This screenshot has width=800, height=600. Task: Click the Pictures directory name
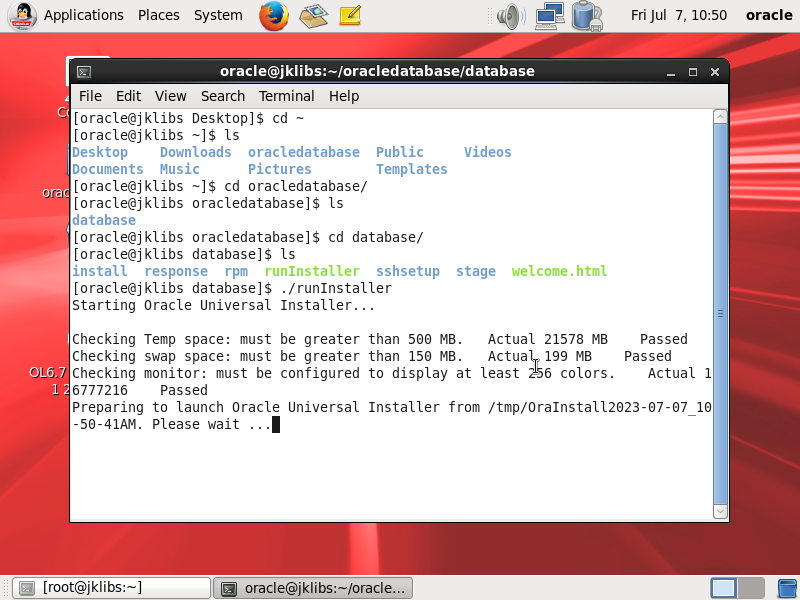(280, 169)
